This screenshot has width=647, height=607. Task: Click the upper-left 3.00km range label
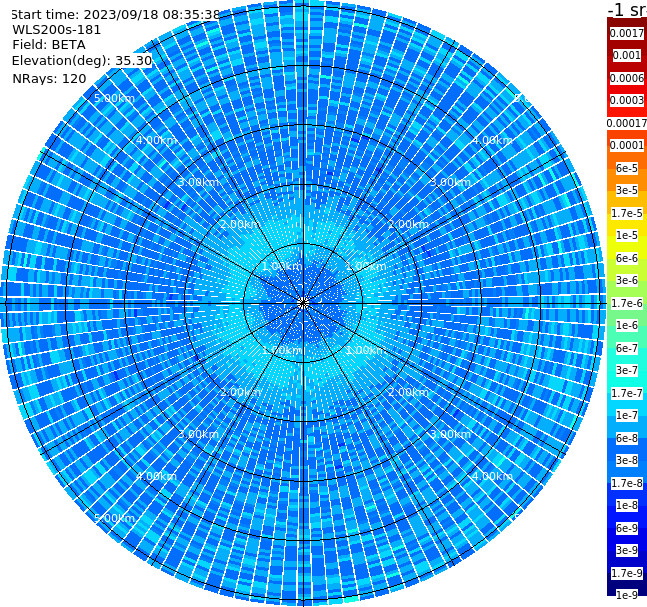click(198, 182)
